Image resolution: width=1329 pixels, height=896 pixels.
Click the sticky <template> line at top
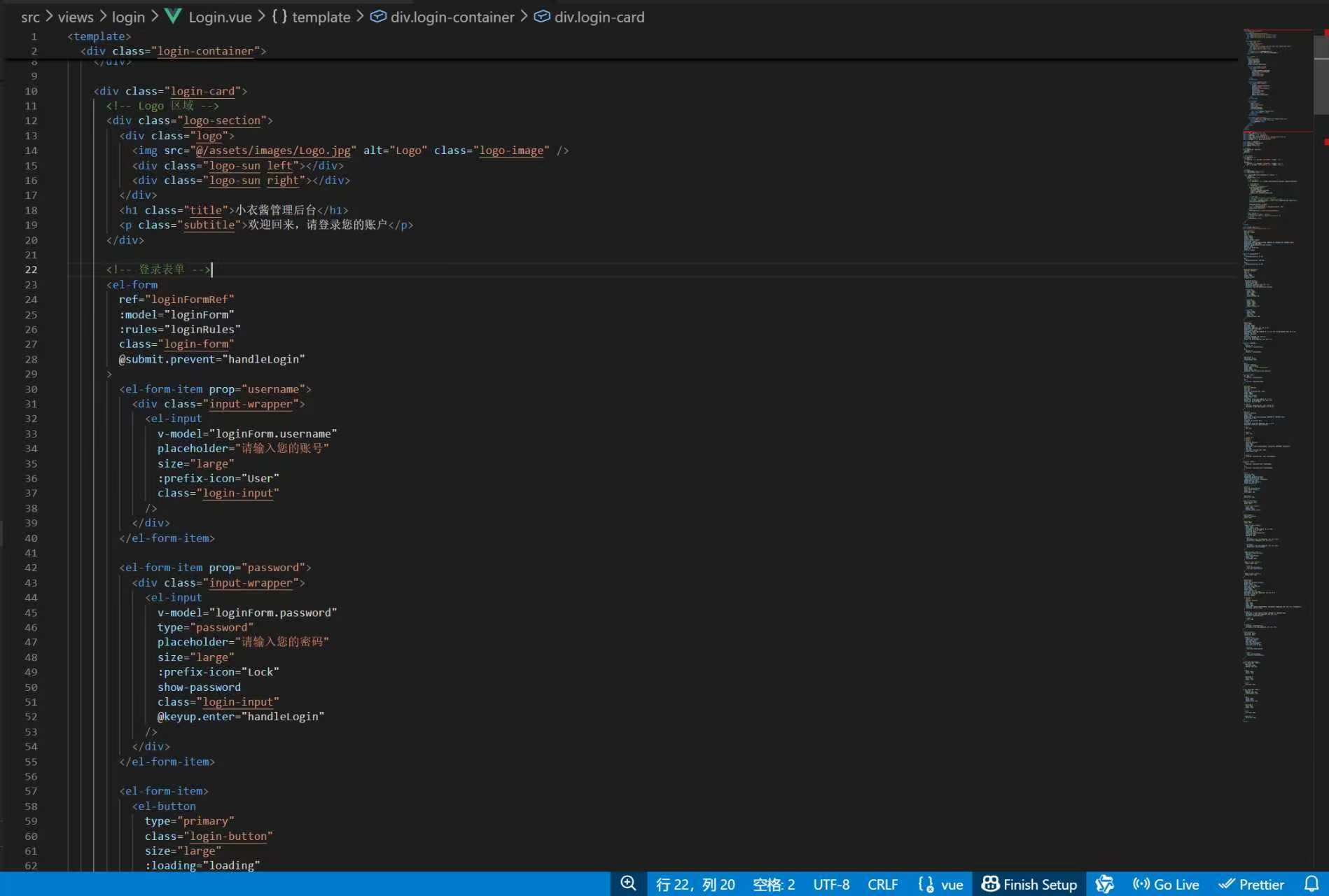click(99, 36)
